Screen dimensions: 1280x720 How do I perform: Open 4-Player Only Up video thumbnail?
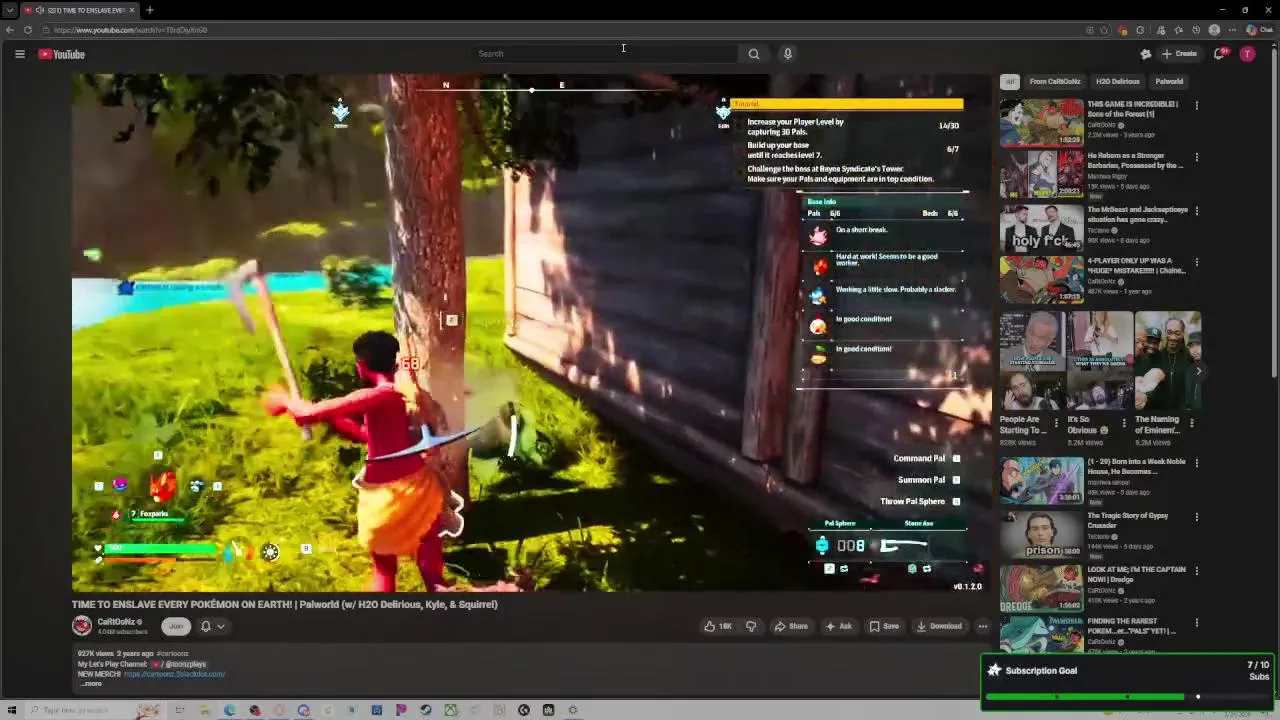tap(1041, 279)
